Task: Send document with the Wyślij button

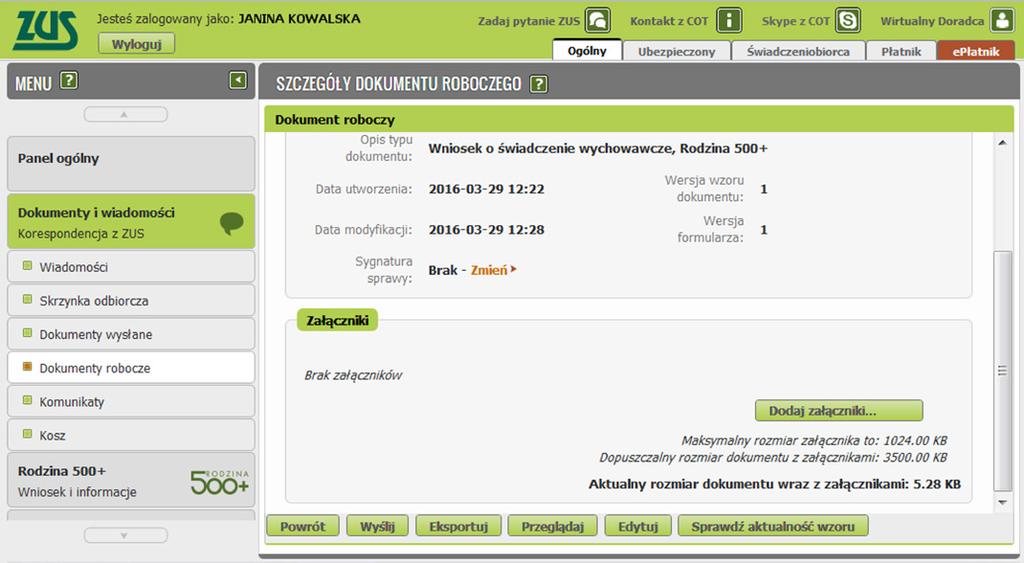Action: pyautogui.click(x=377, y=526)
